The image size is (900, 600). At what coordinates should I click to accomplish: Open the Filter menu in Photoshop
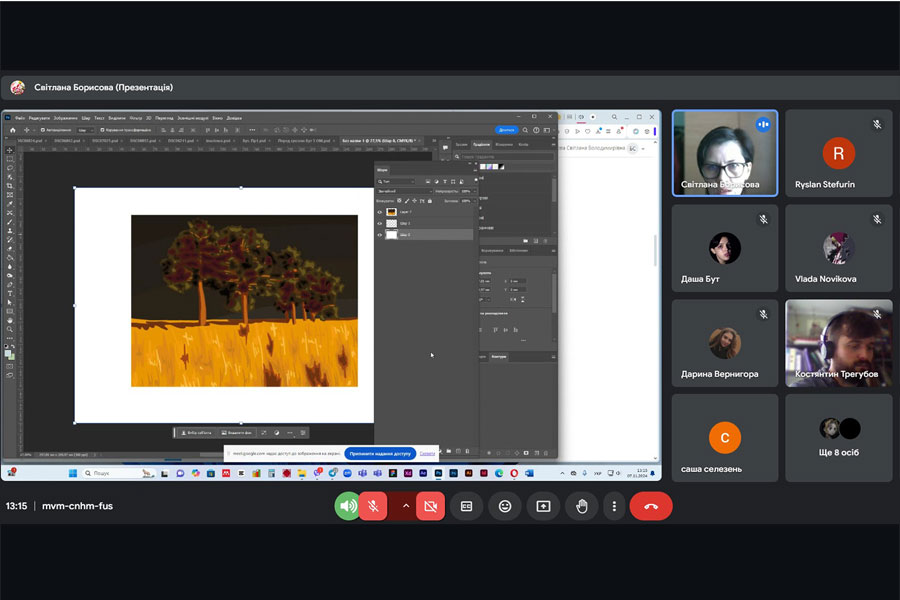click(x=136, y=118)
